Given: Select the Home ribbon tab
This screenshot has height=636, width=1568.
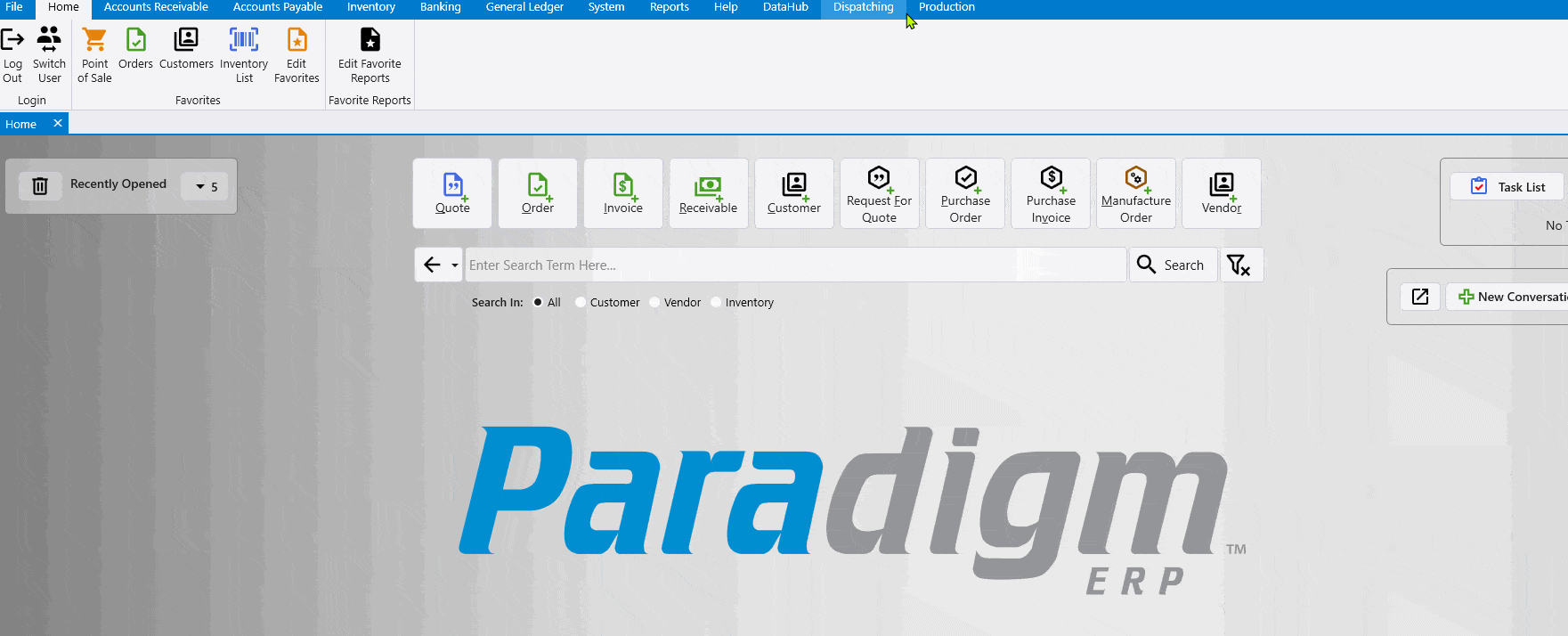Looking at the screenshot, I should click(63, 7).
